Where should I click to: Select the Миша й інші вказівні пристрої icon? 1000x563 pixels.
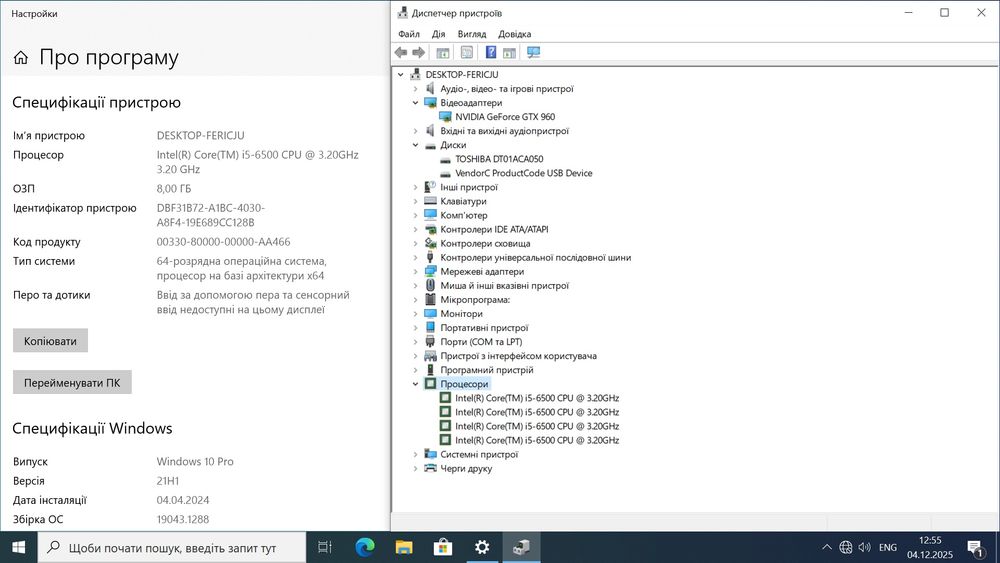pyautogui.click(x=430, y=285)
